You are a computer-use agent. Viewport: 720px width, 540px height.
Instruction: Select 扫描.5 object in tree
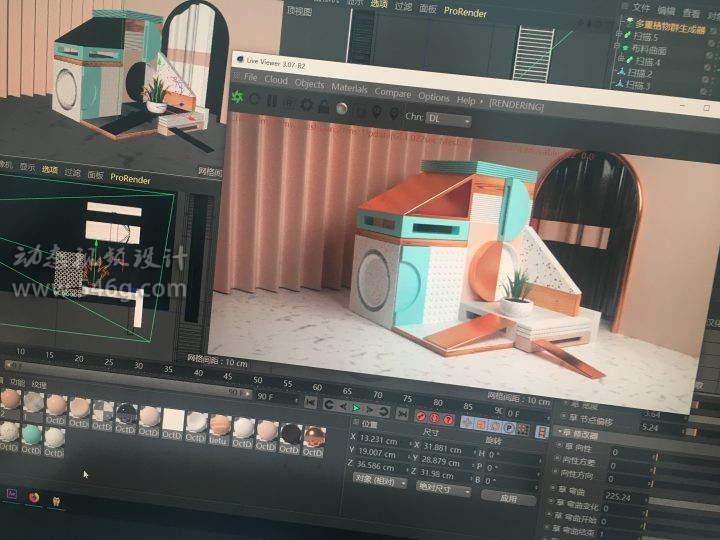pyautogui.click(x=646, y=37)
